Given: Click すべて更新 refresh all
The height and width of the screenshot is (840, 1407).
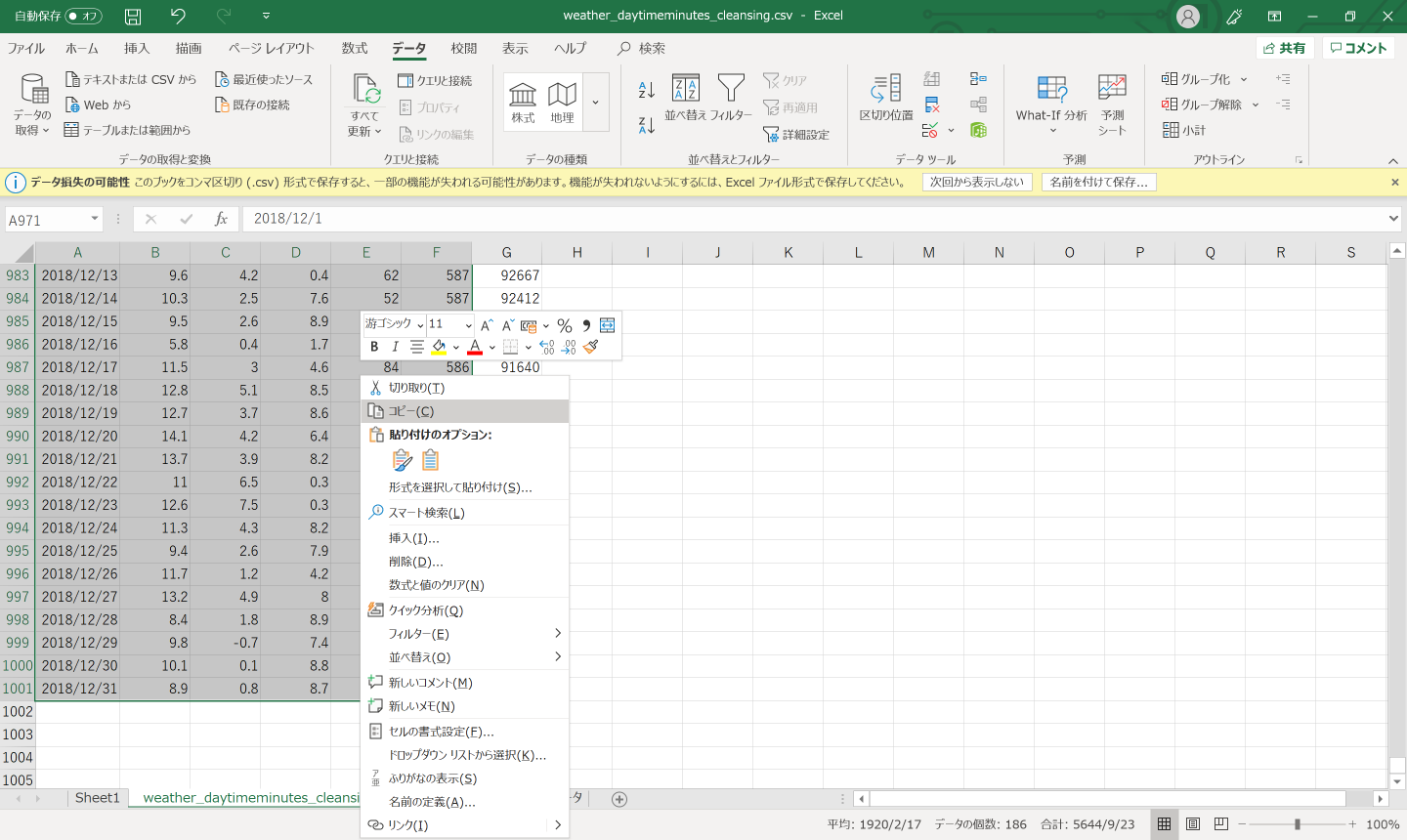Looking at the screenshot, I should (365, 105).
